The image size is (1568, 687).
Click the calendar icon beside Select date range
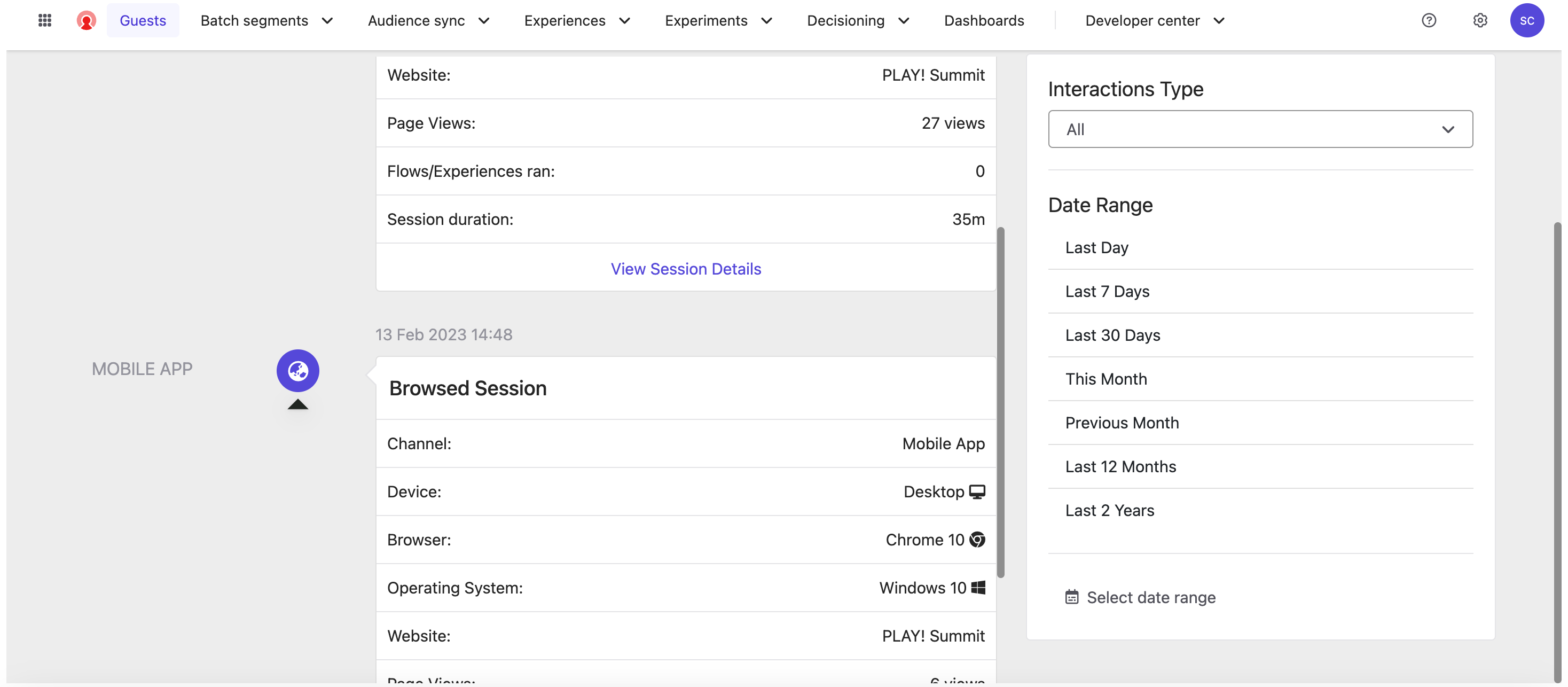click(1071, 597)
